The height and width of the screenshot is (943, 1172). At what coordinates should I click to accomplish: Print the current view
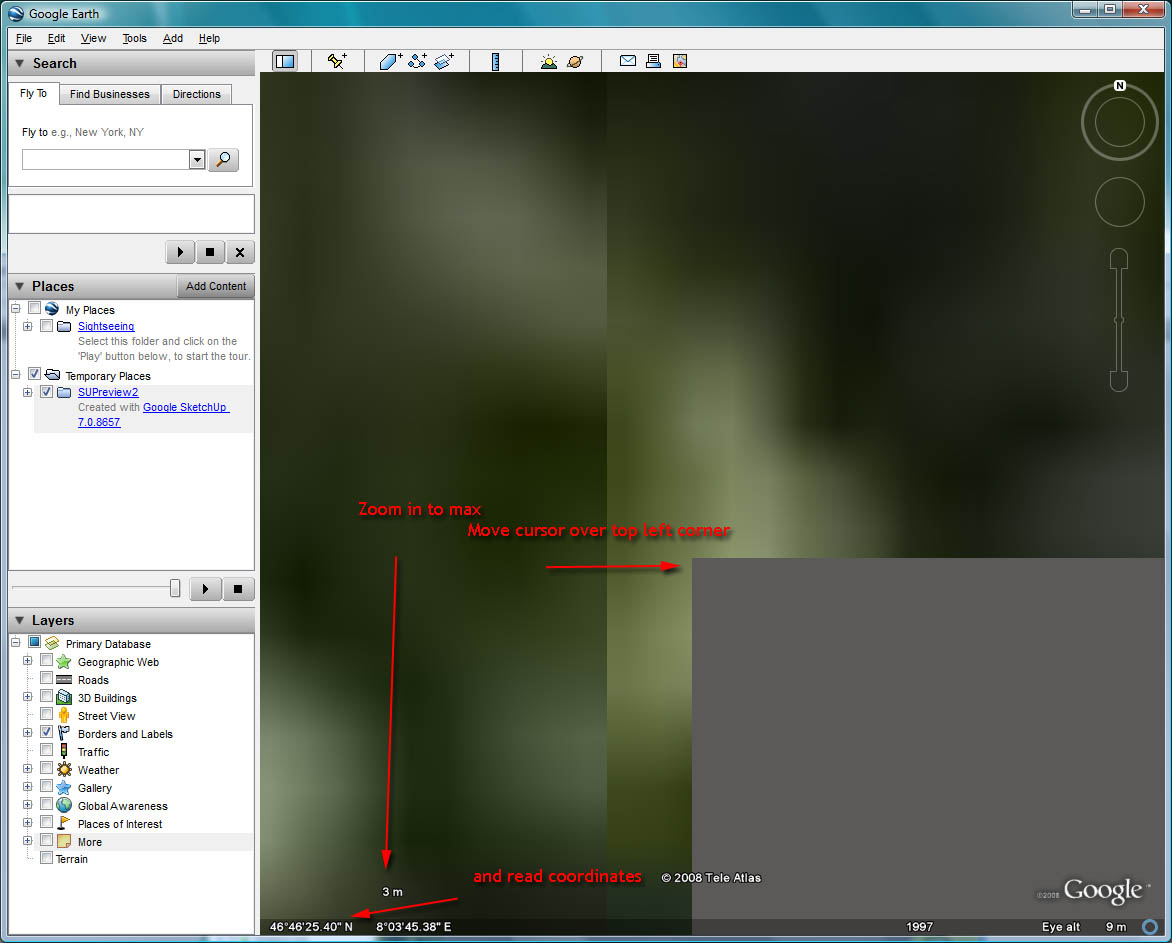(x=653, y=61)
